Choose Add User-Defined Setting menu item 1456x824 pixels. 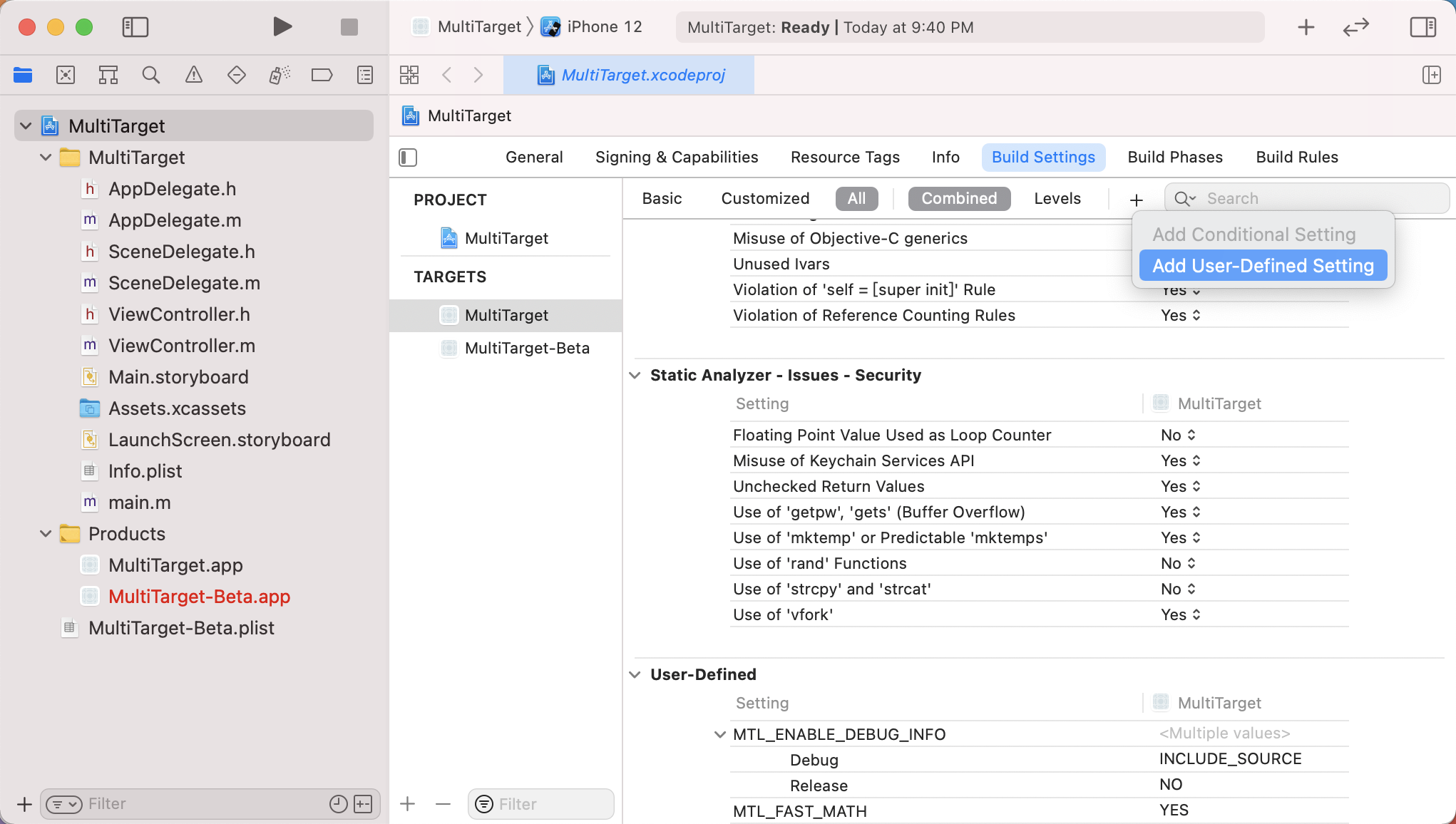point(1262,266)
